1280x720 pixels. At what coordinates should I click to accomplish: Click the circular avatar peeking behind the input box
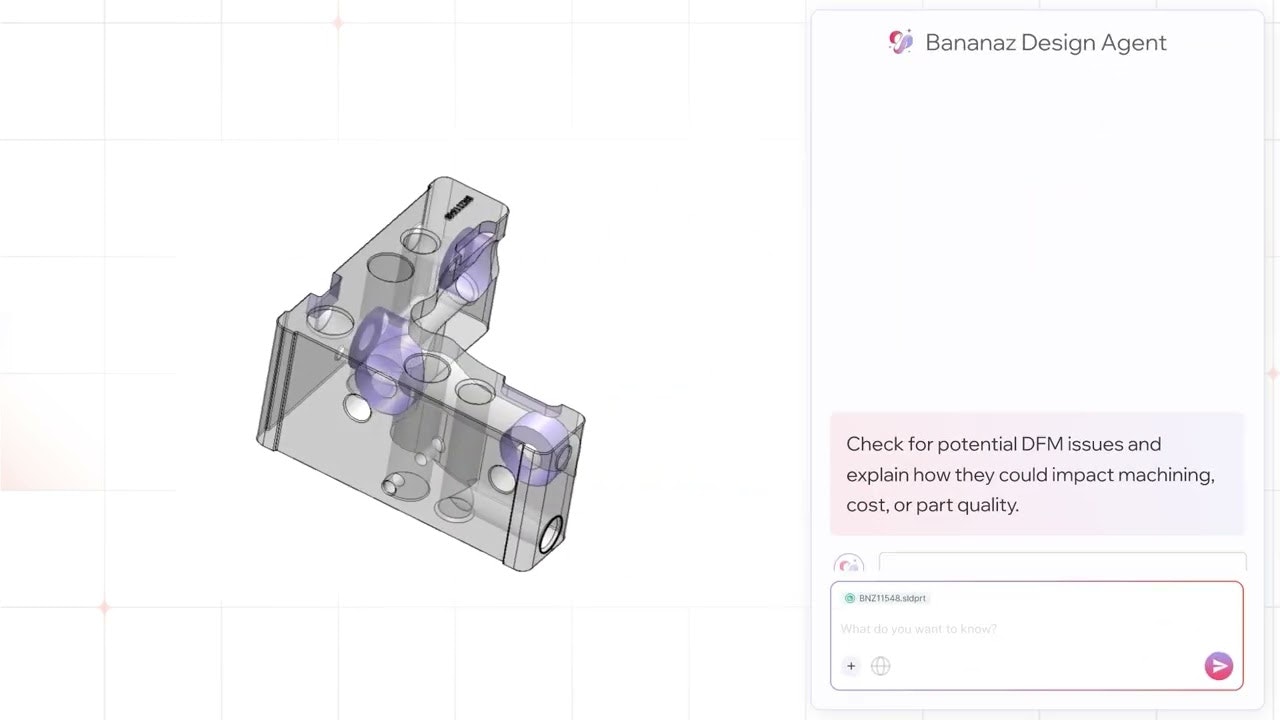tap(848, 565)
